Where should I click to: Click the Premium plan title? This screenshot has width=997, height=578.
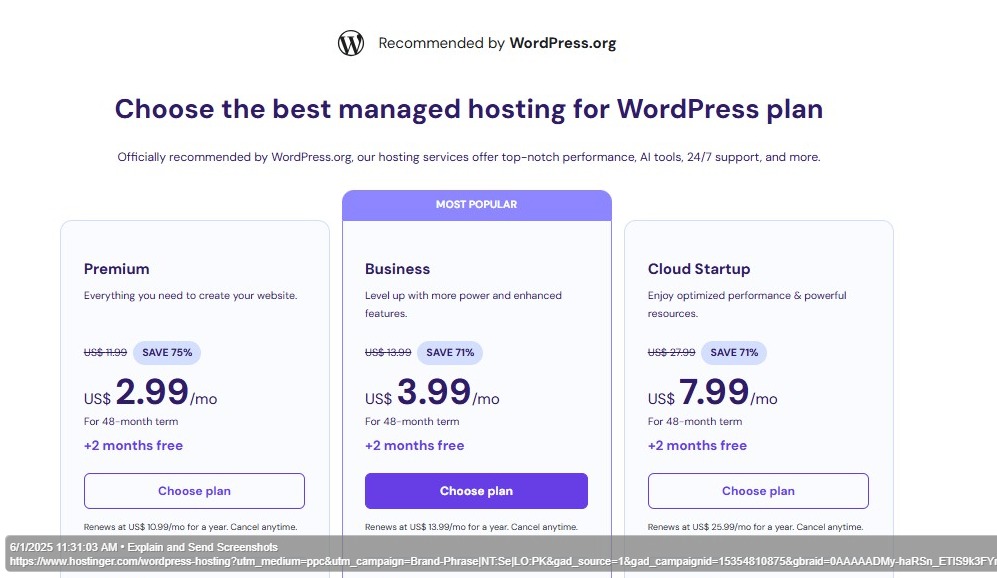(116, 269)
